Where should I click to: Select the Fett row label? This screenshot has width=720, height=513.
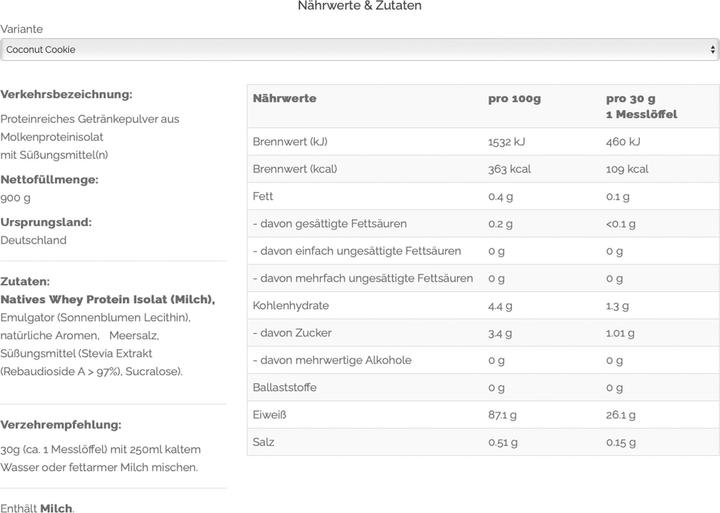pos(263,197)
